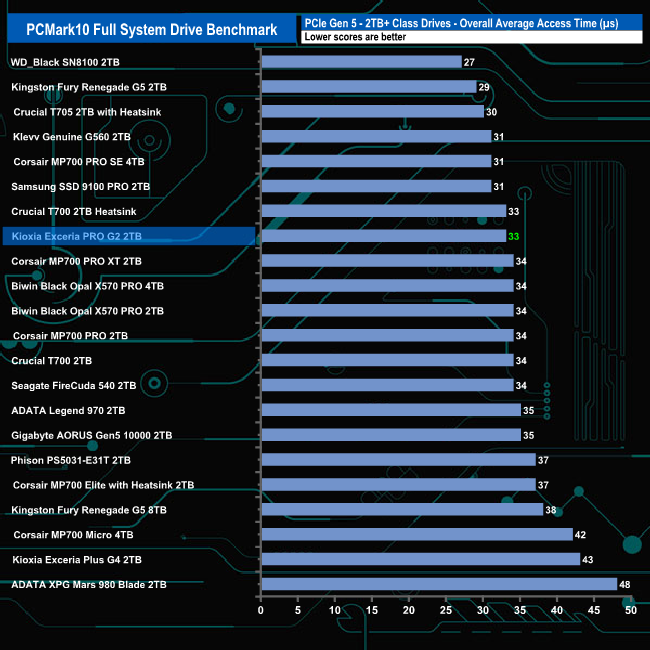Select the 'Crucial T705 2TB with Heatsink' label

tap(87, 112)
